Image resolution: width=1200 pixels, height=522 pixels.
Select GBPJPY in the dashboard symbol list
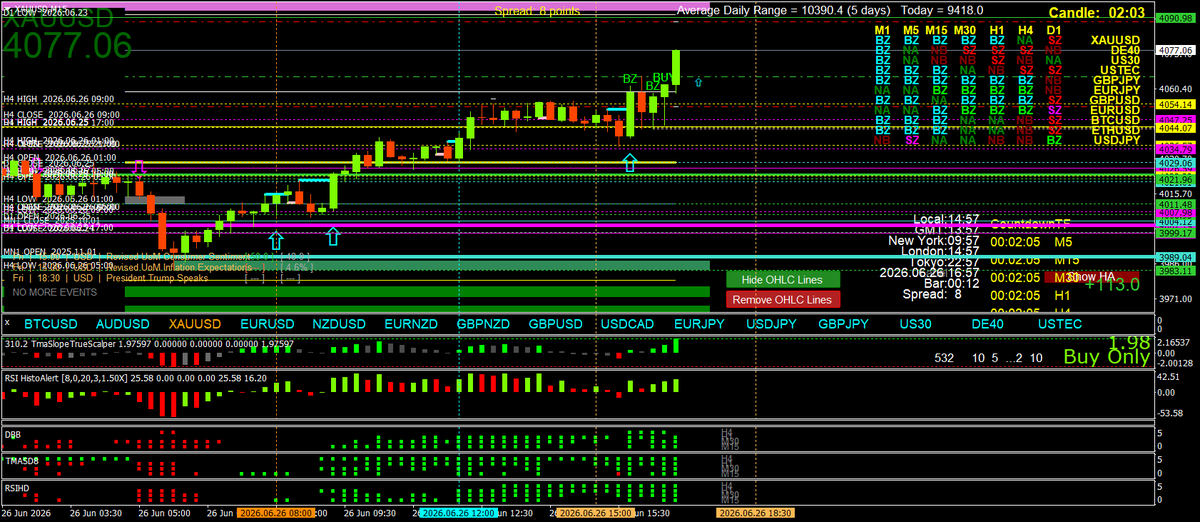(x=1116, y=79)
